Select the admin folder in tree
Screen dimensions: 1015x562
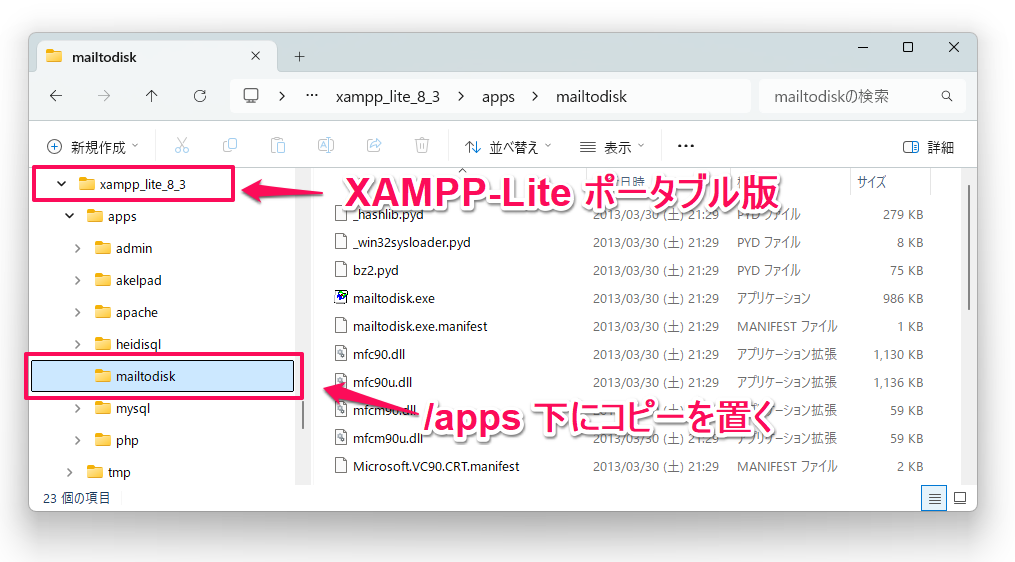pos(134,248)
